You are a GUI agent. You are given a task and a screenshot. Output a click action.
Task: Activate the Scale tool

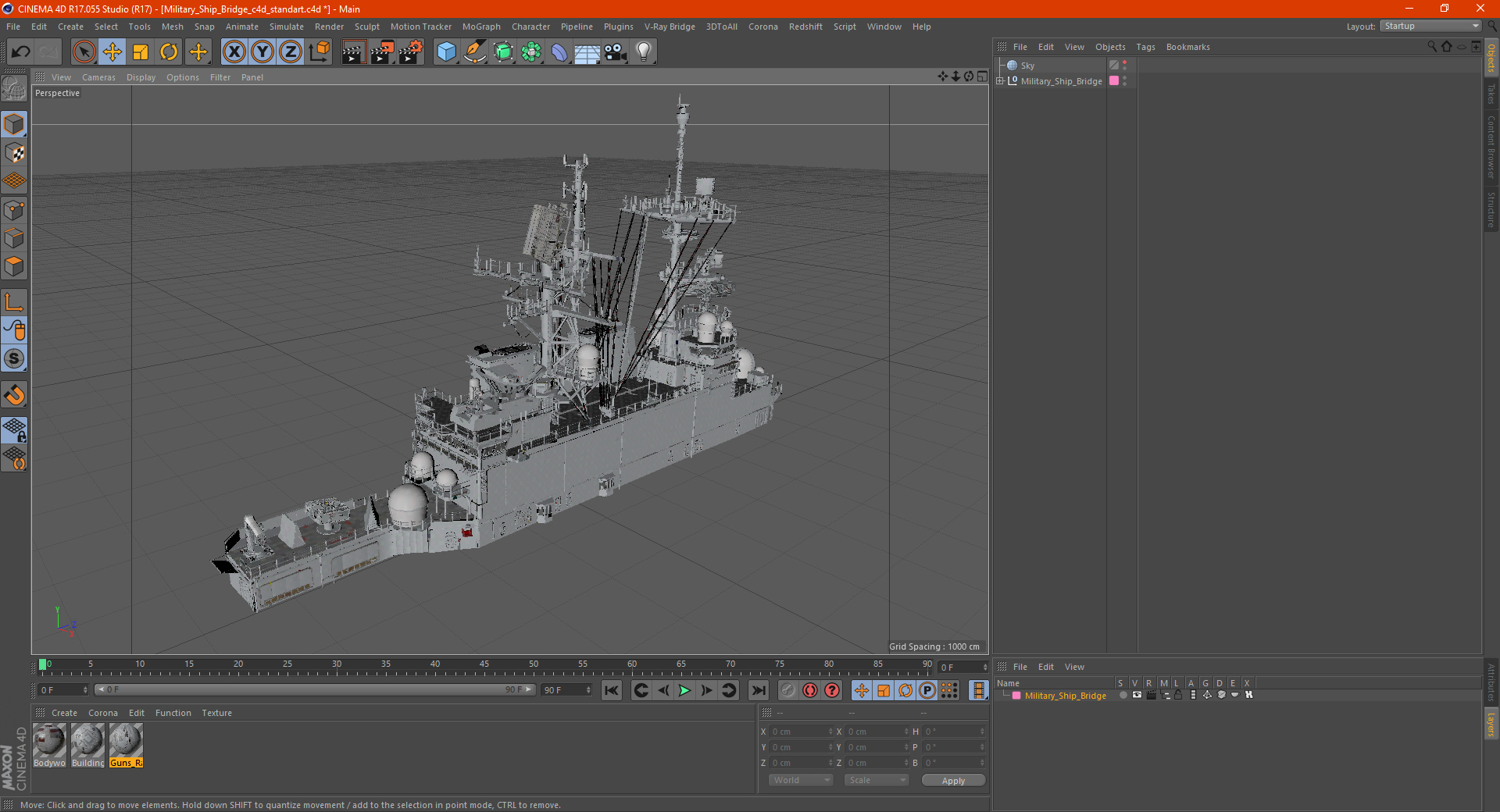pyautogui.click(x=141, y=52)
